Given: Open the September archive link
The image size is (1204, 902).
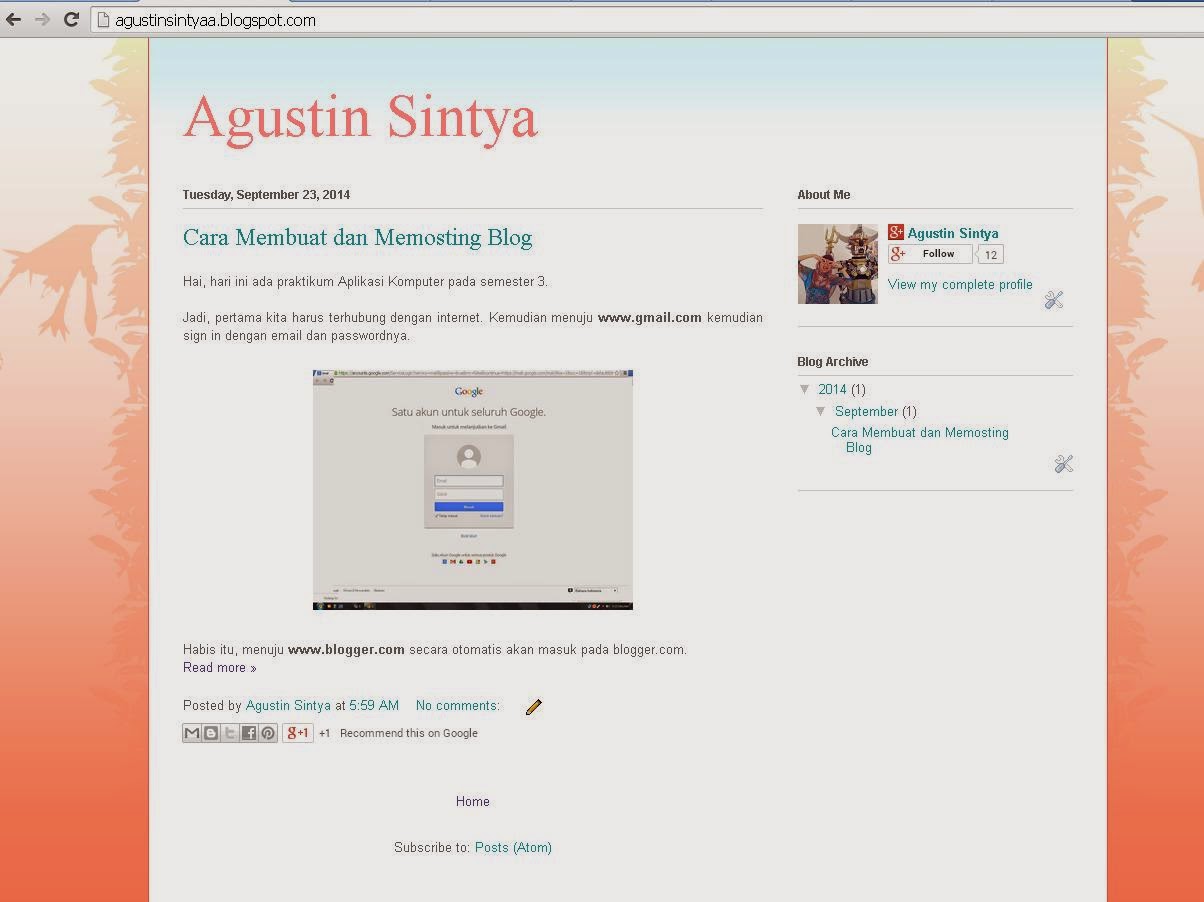Looking at the screenshot, I should click(866, 412).
